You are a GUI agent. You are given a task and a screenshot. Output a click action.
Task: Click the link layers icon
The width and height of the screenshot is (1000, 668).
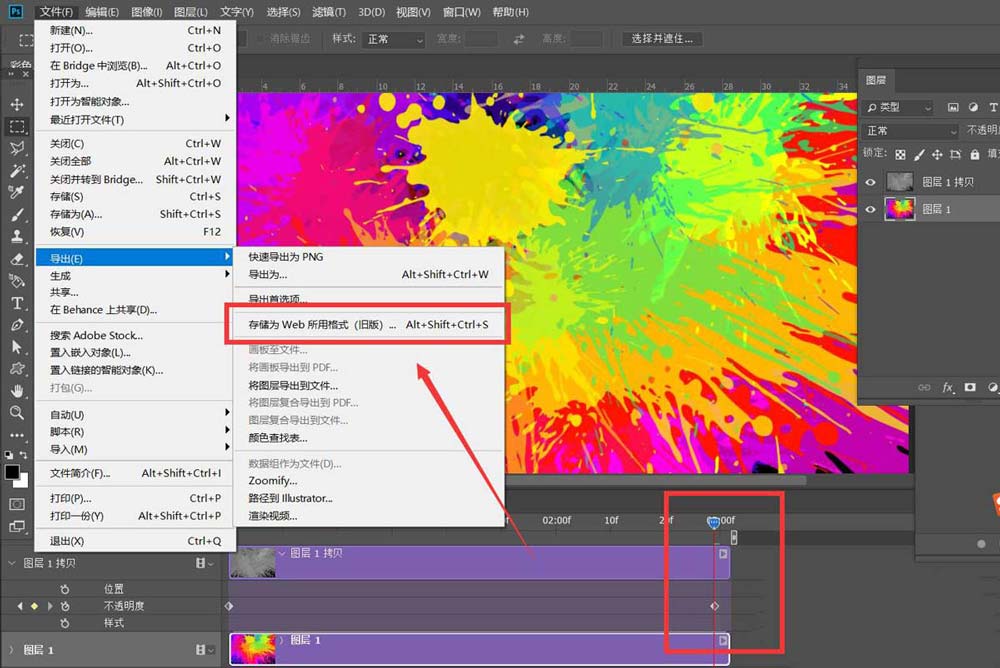(x=924, y=387)
